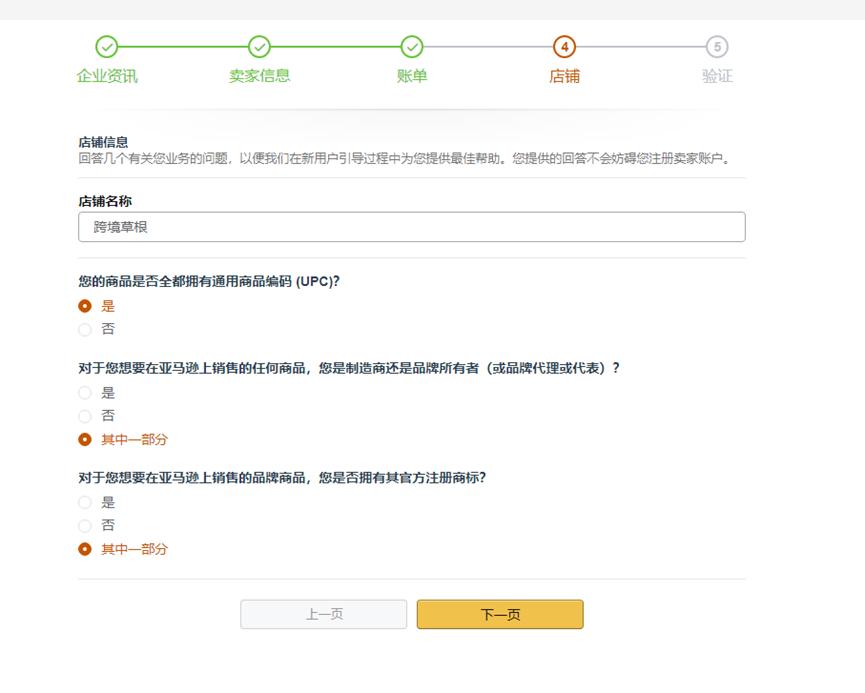Click the 上一页 button

(323, 614)
